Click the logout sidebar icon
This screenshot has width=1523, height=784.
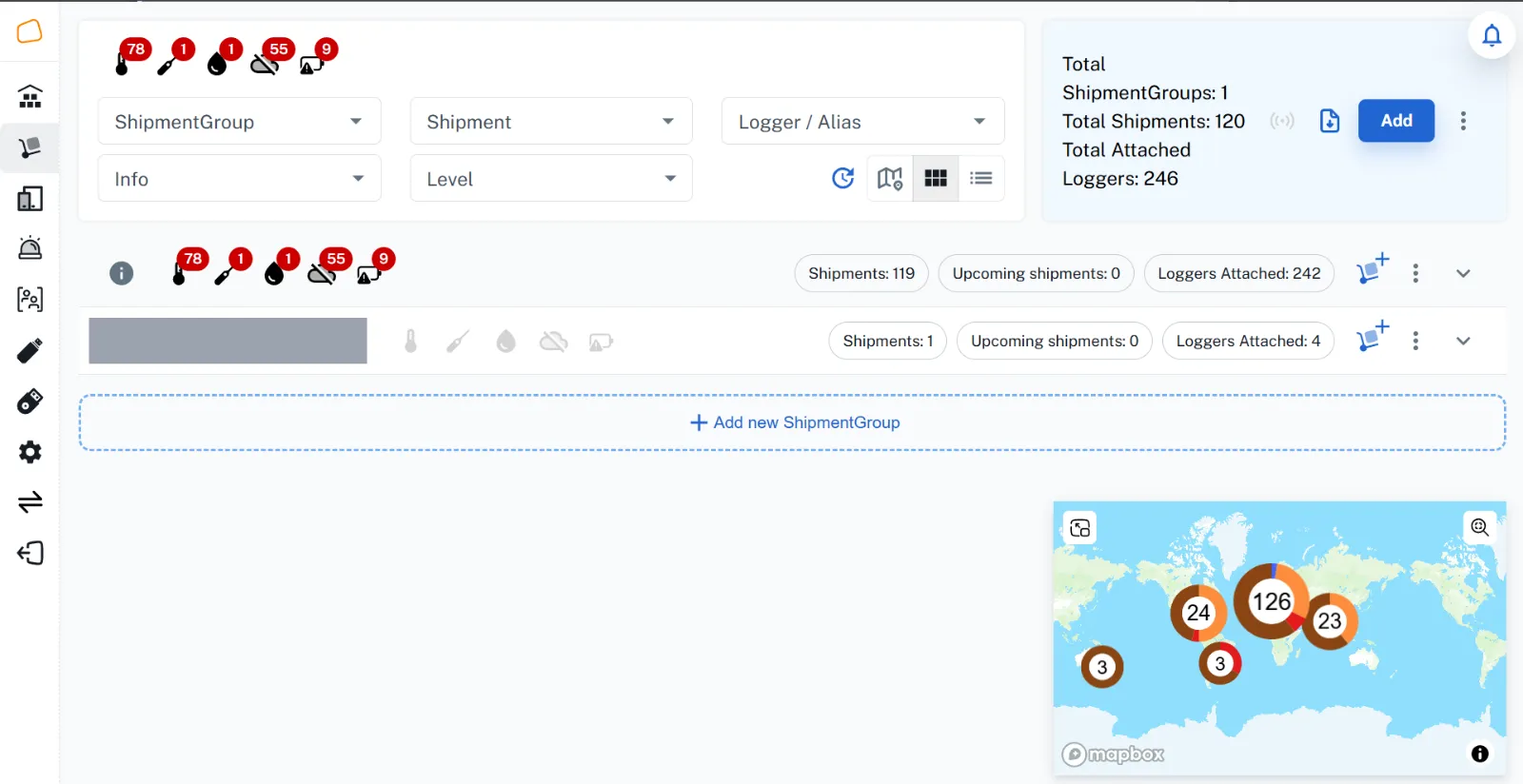30,553
